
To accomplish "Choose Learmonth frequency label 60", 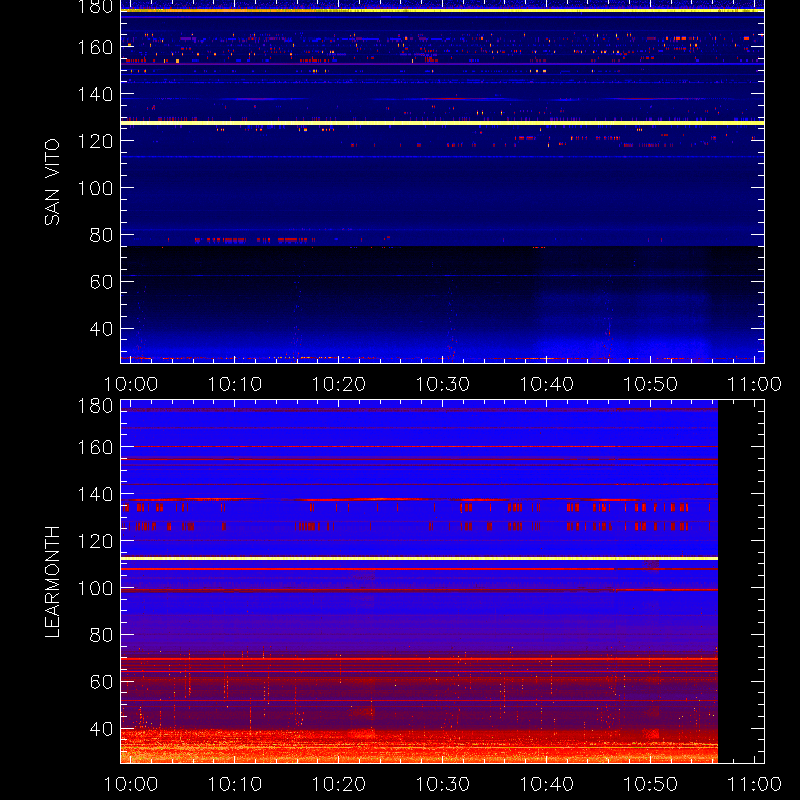I will click(x=101, y=682).
